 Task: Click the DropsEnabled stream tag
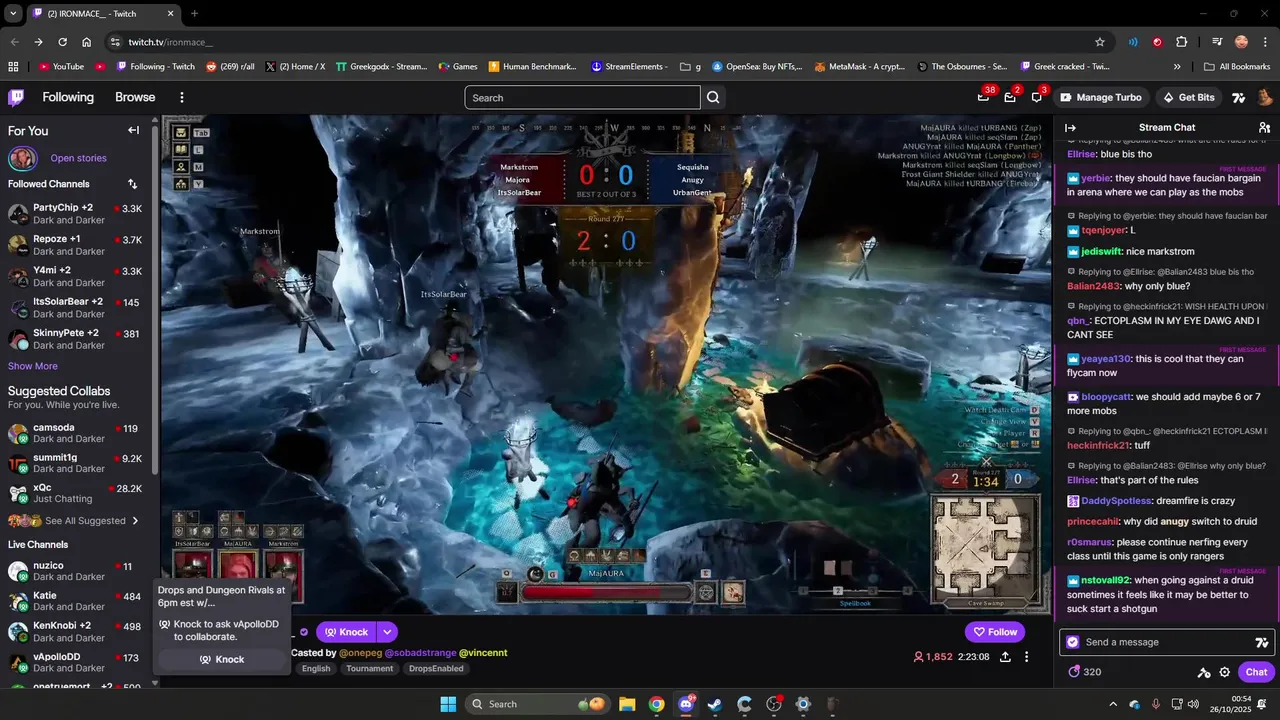(x=436, y=669)
